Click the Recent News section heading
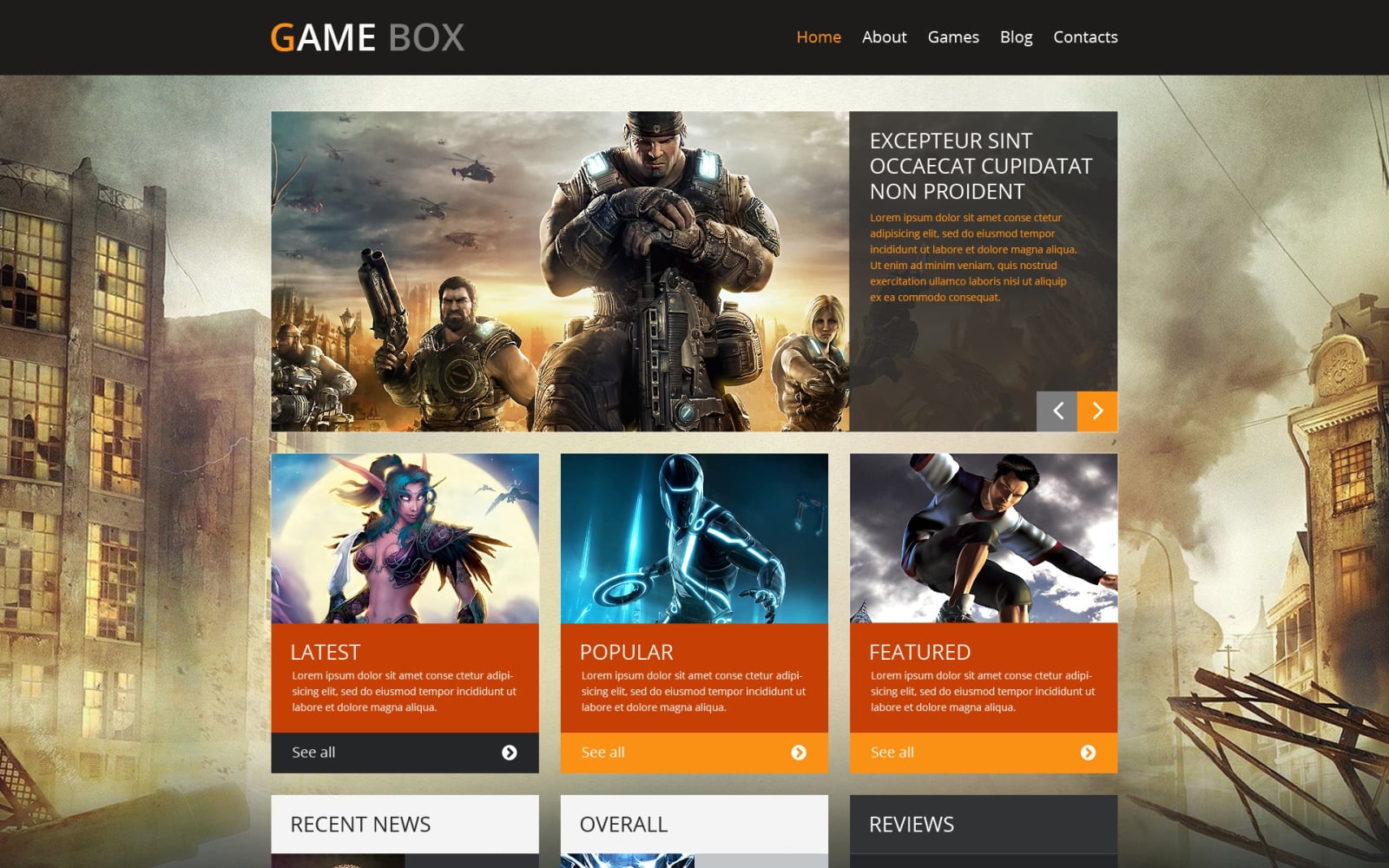1389x868 pixels. click(360, 825)
